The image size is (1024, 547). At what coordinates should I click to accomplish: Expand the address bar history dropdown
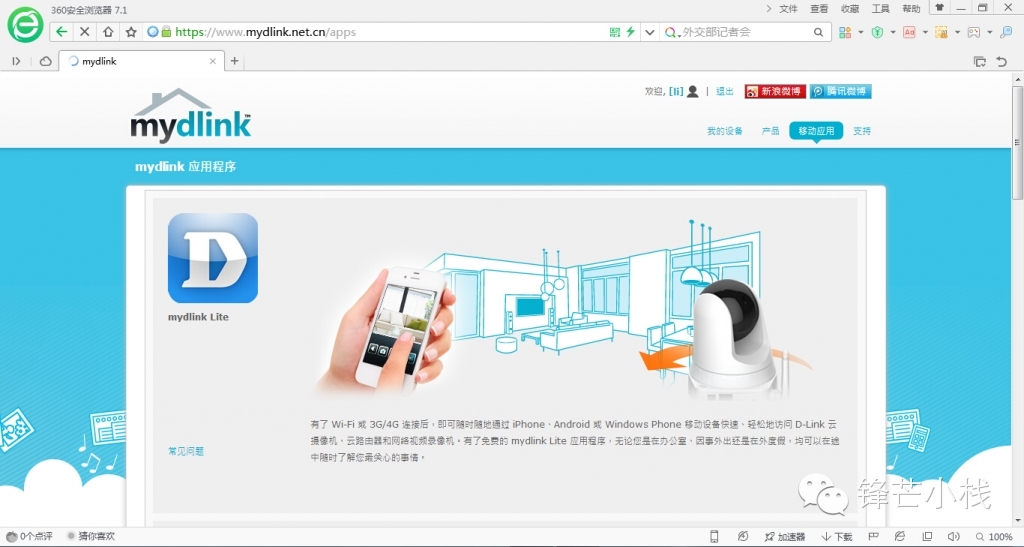click(x=649, y=32)
